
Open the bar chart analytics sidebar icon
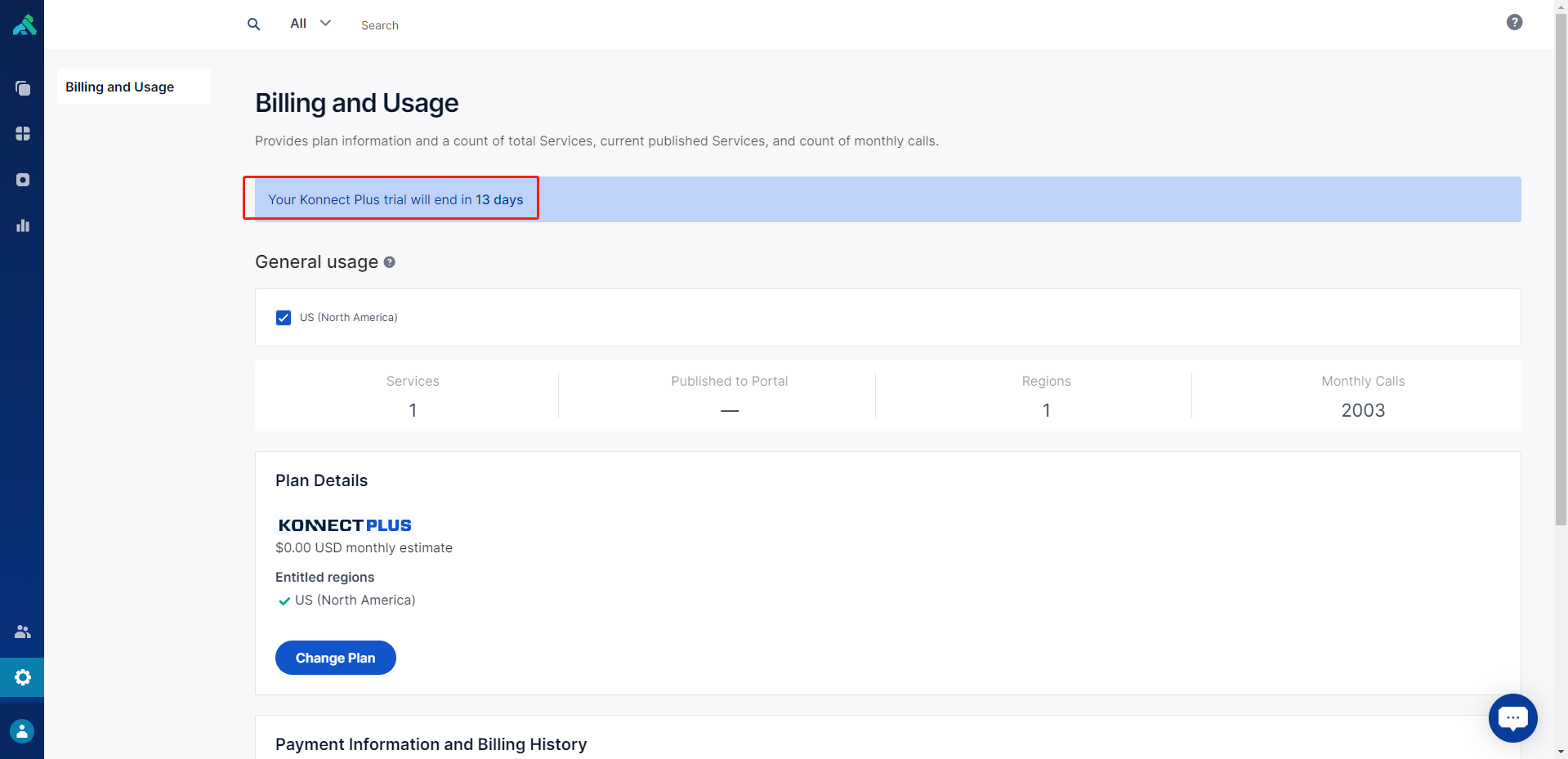coord(23,225)
